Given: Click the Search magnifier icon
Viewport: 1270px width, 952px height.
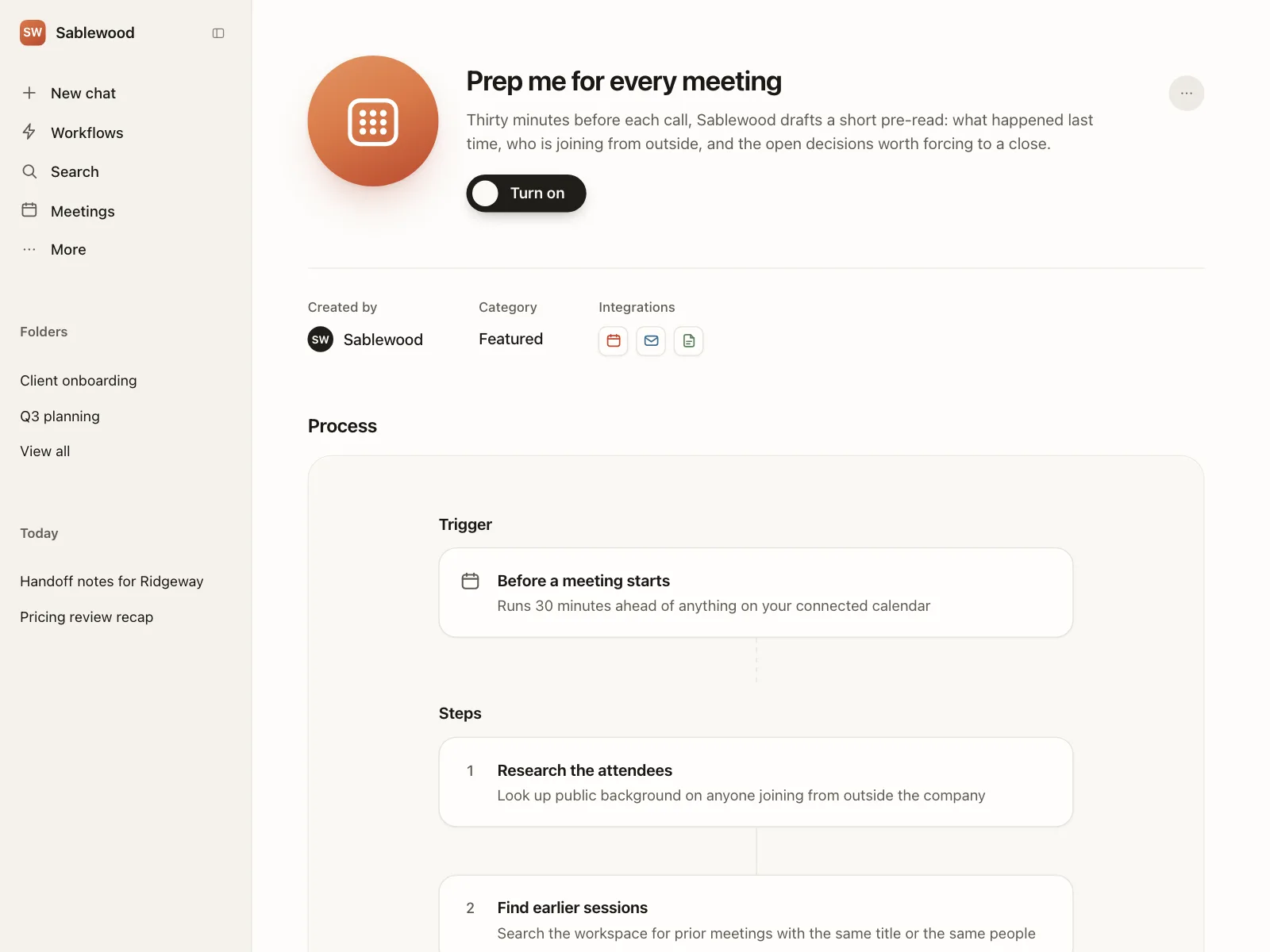Looking at the screenshot, I should coord(29,171).
